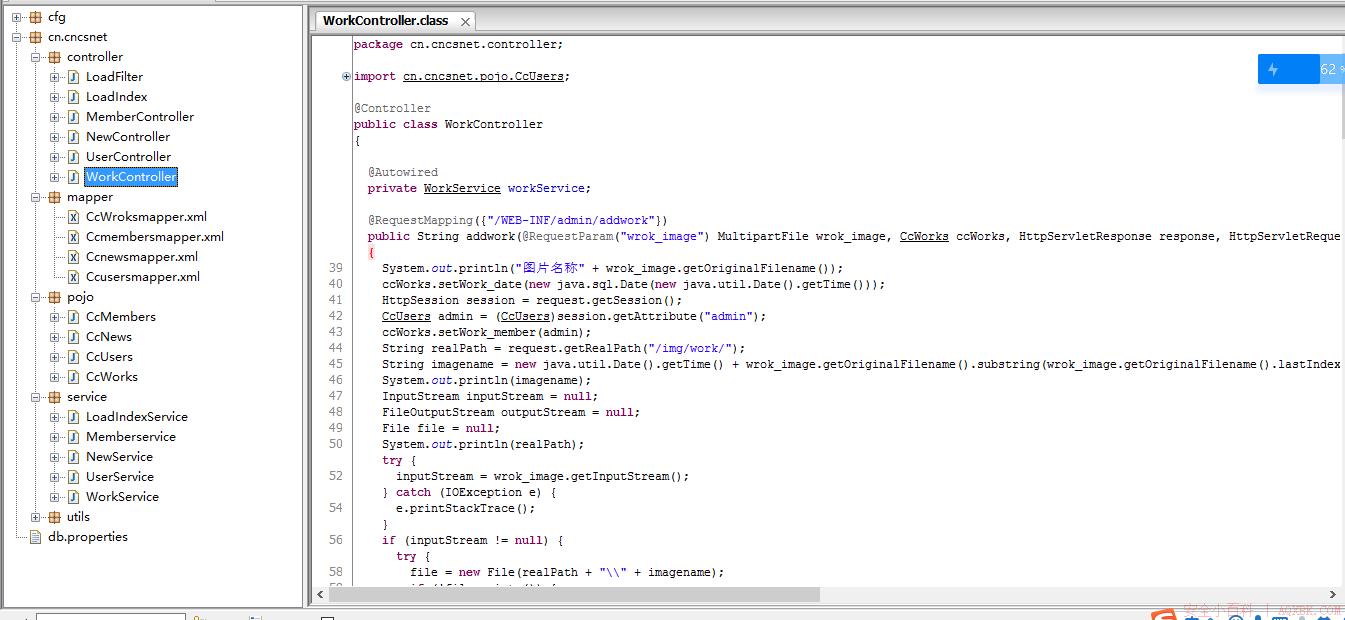
Task: Collapse the controller package node
Action: 36,57
